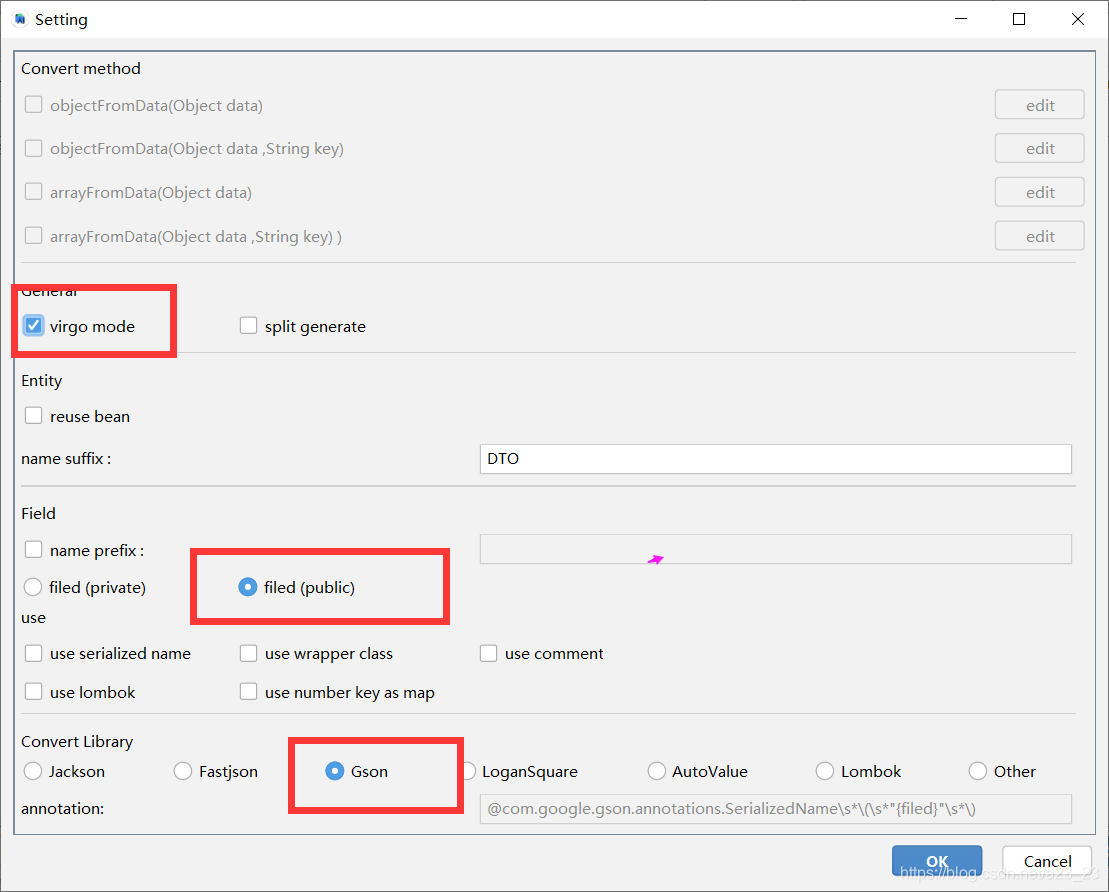Screen dimensions: 1109x892
Task: Click edit for objectFromData with String key
Action: 1039,149
